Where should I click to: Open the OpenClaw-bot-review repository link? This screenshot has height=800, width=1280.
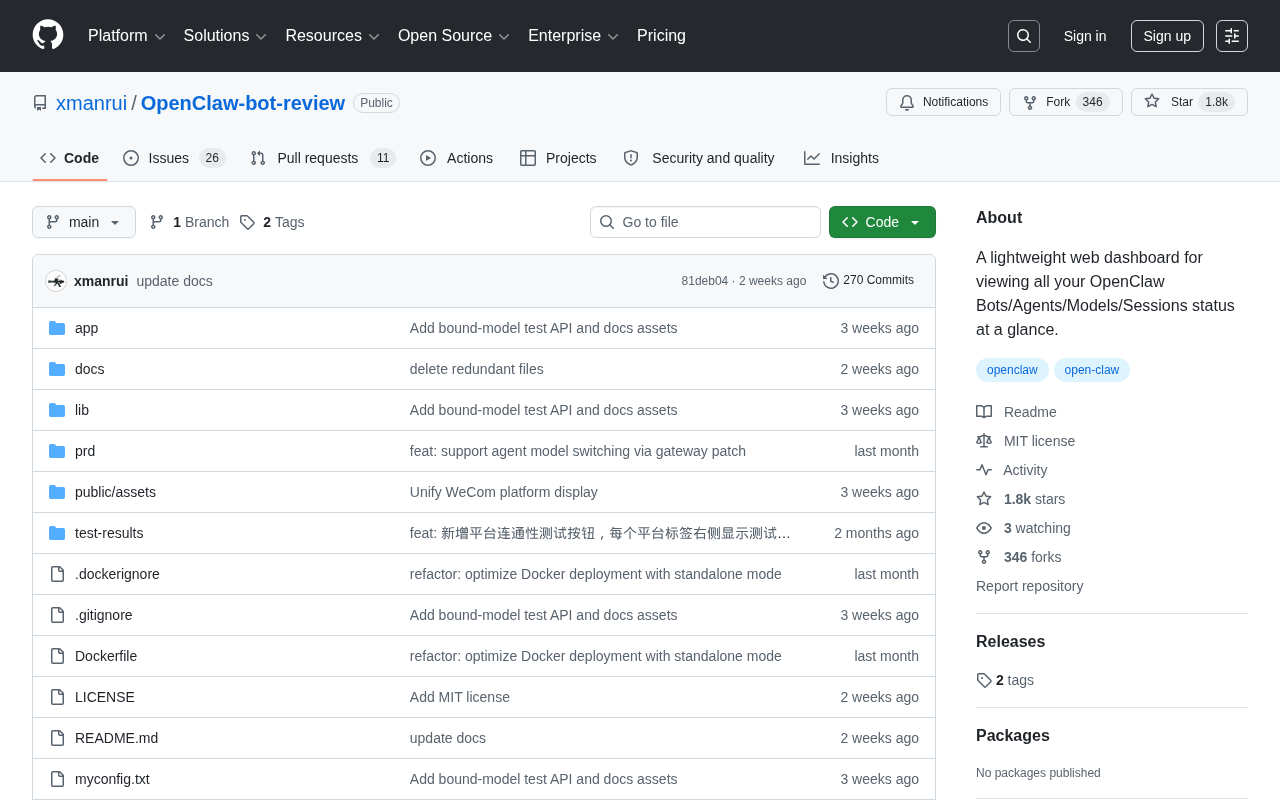[x=243, y=103]
